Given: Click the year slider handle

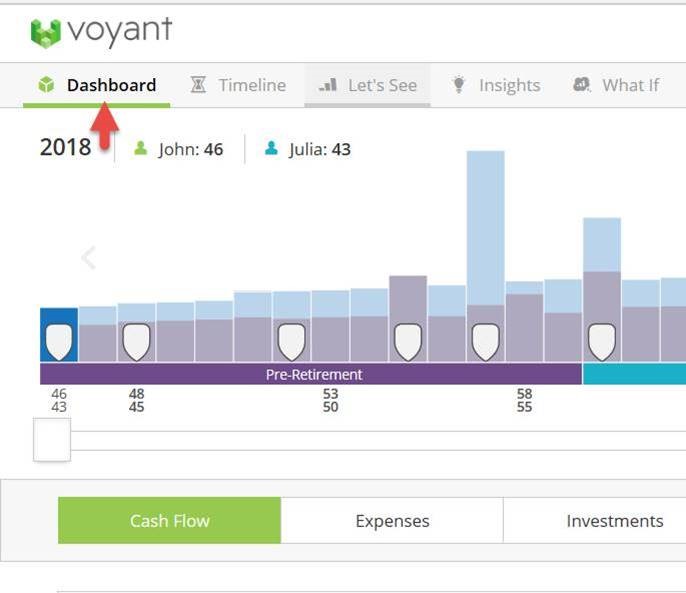Looking at the screenshot, I should (x=52, y=440).
